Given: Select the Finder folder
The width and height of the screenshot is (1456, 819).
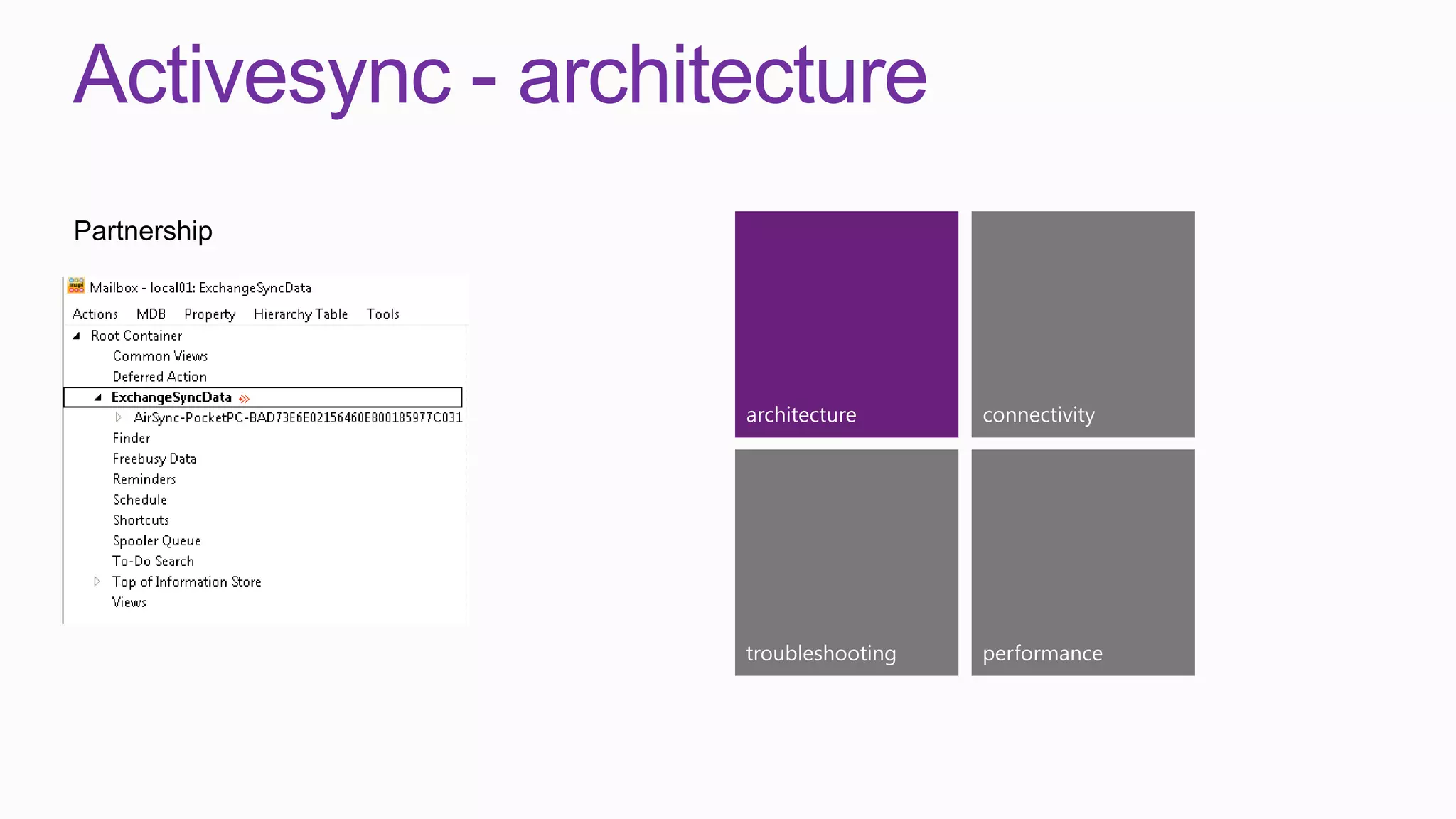Looking at the screenshot, I should (x=132, y=438).
